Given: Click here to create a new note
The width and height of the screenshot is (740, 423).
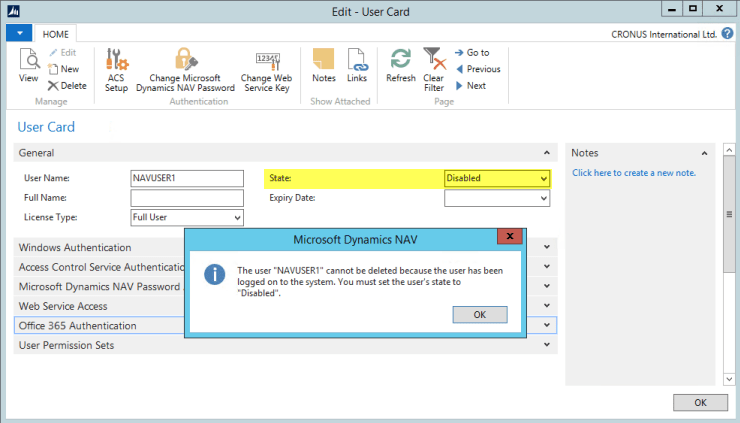Looking at the screenshot, I should [634, 173].
